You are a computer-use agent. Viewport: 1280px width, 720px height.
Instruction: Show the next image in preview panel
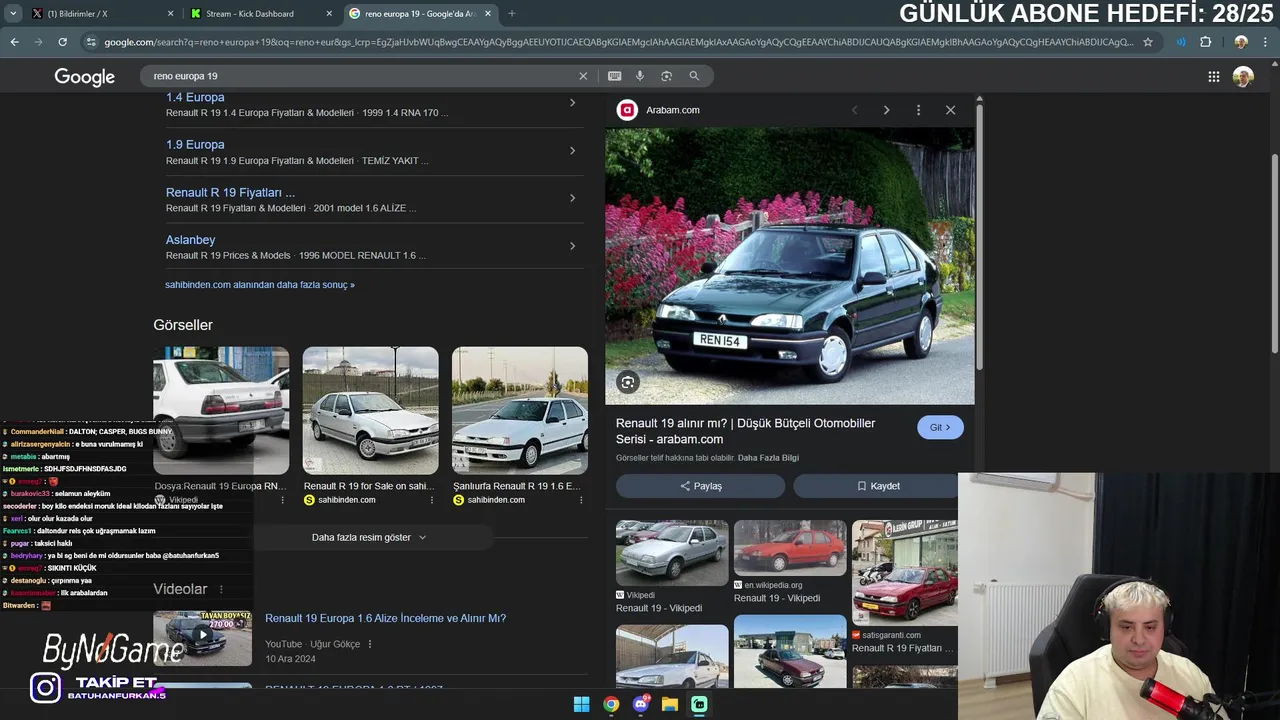tap(886, 110)
